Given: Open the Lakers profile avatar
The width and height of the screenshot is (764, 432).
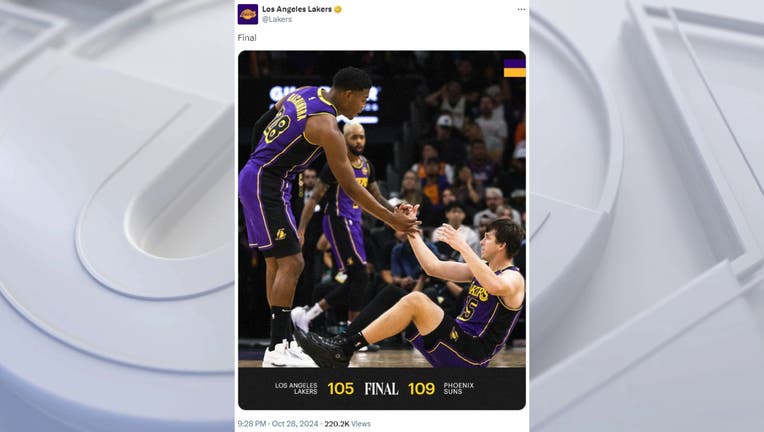Looking at the screenshot, I should pyautogui.click(x=248, y=14).
